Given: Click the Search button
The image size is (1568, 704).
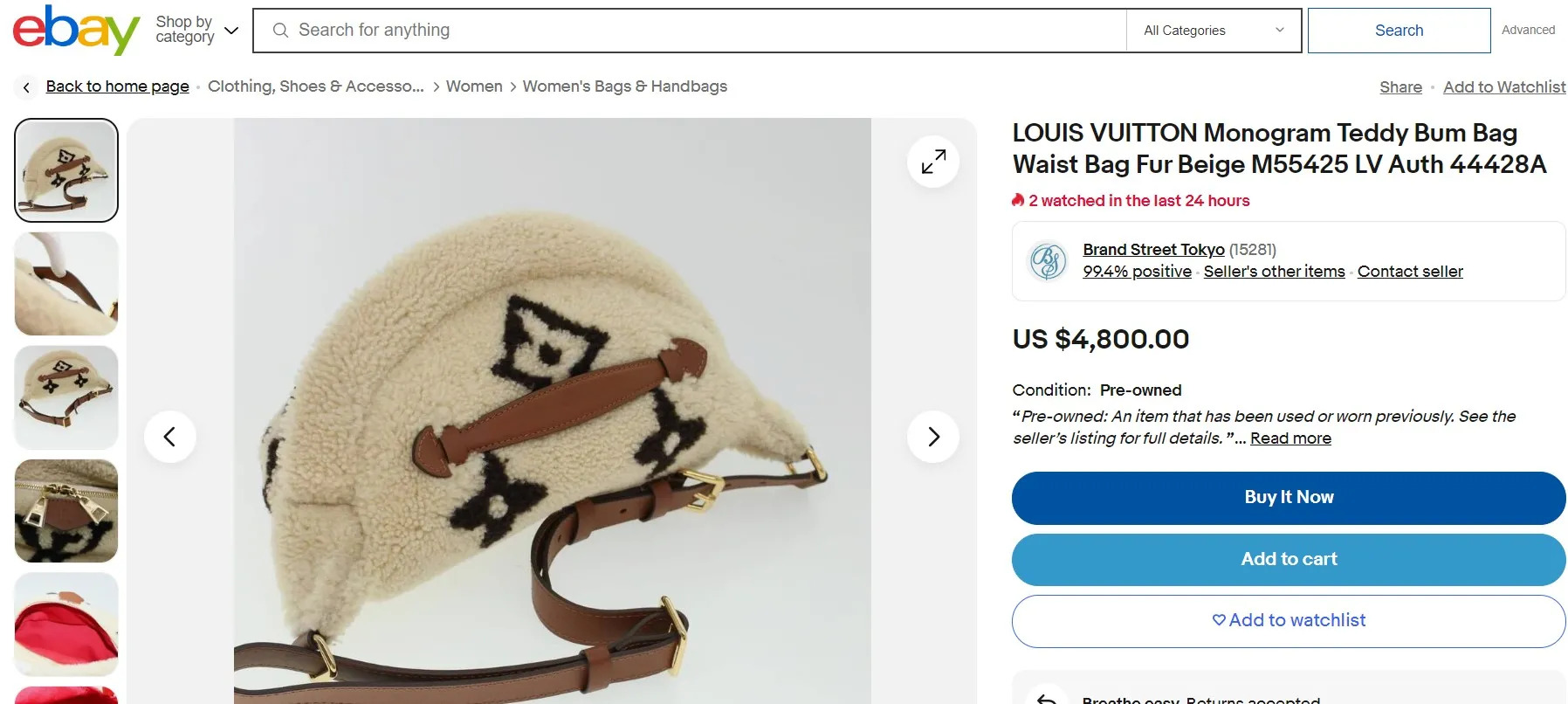Looking at the screenshot, I should (x=1398, y=31).
